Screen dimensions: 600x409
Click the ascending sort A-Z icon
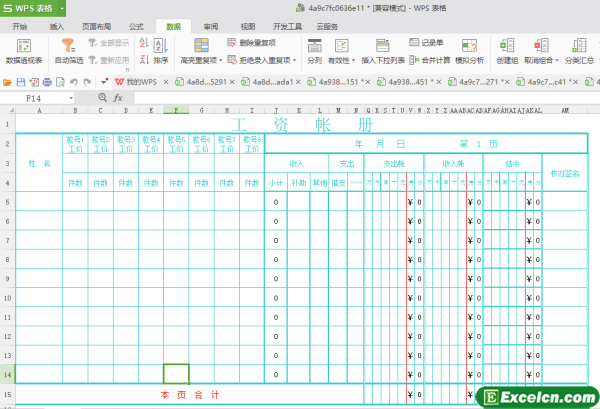pos(144,41)
